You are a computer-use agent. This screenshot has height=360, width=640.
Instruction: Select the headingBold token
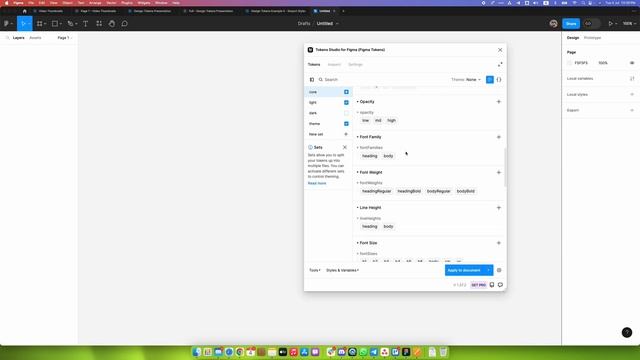(x=409, y=191)
